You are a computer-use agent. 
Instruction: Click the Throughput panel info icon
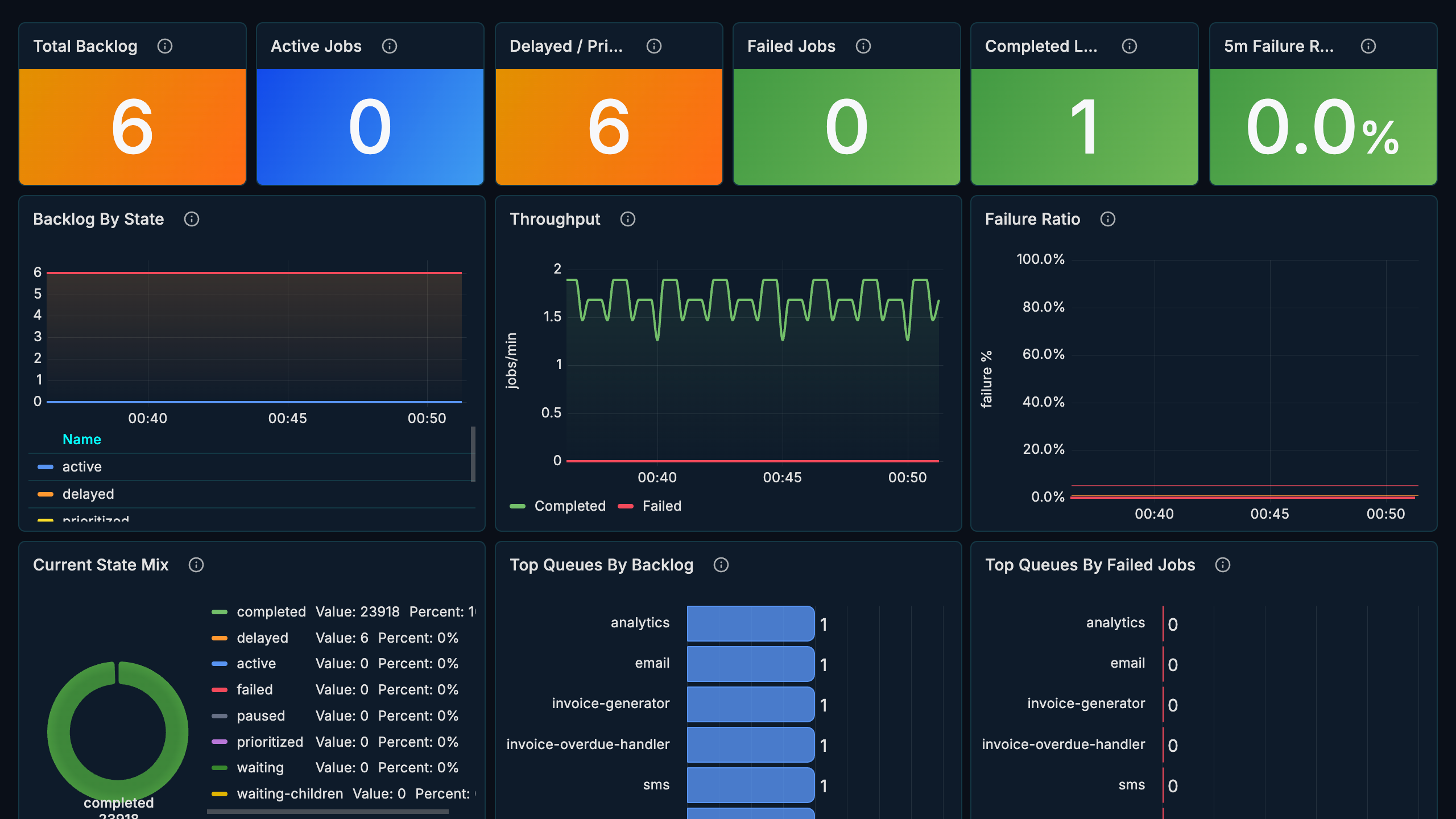pyautogui.click(x=628, y=219)
